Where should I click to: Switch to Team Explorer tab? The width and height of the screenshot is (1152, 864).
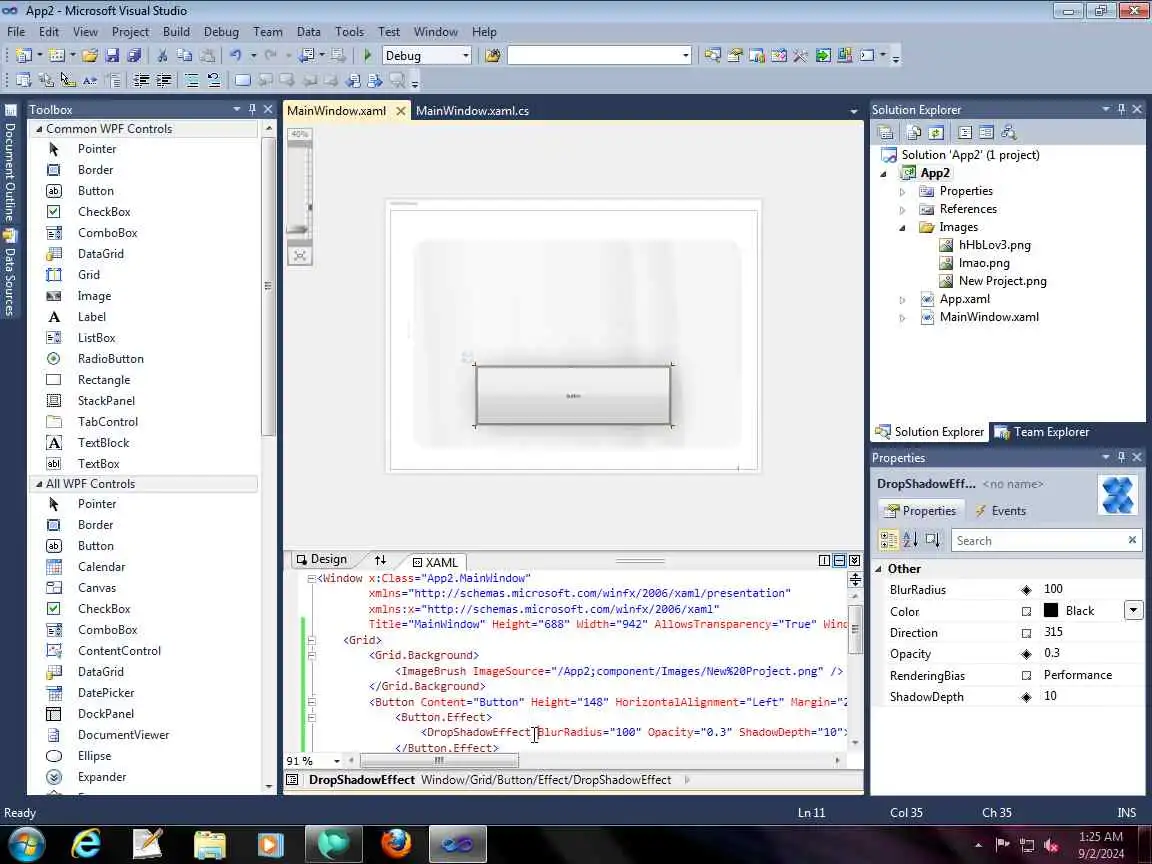pos(1043,432)
